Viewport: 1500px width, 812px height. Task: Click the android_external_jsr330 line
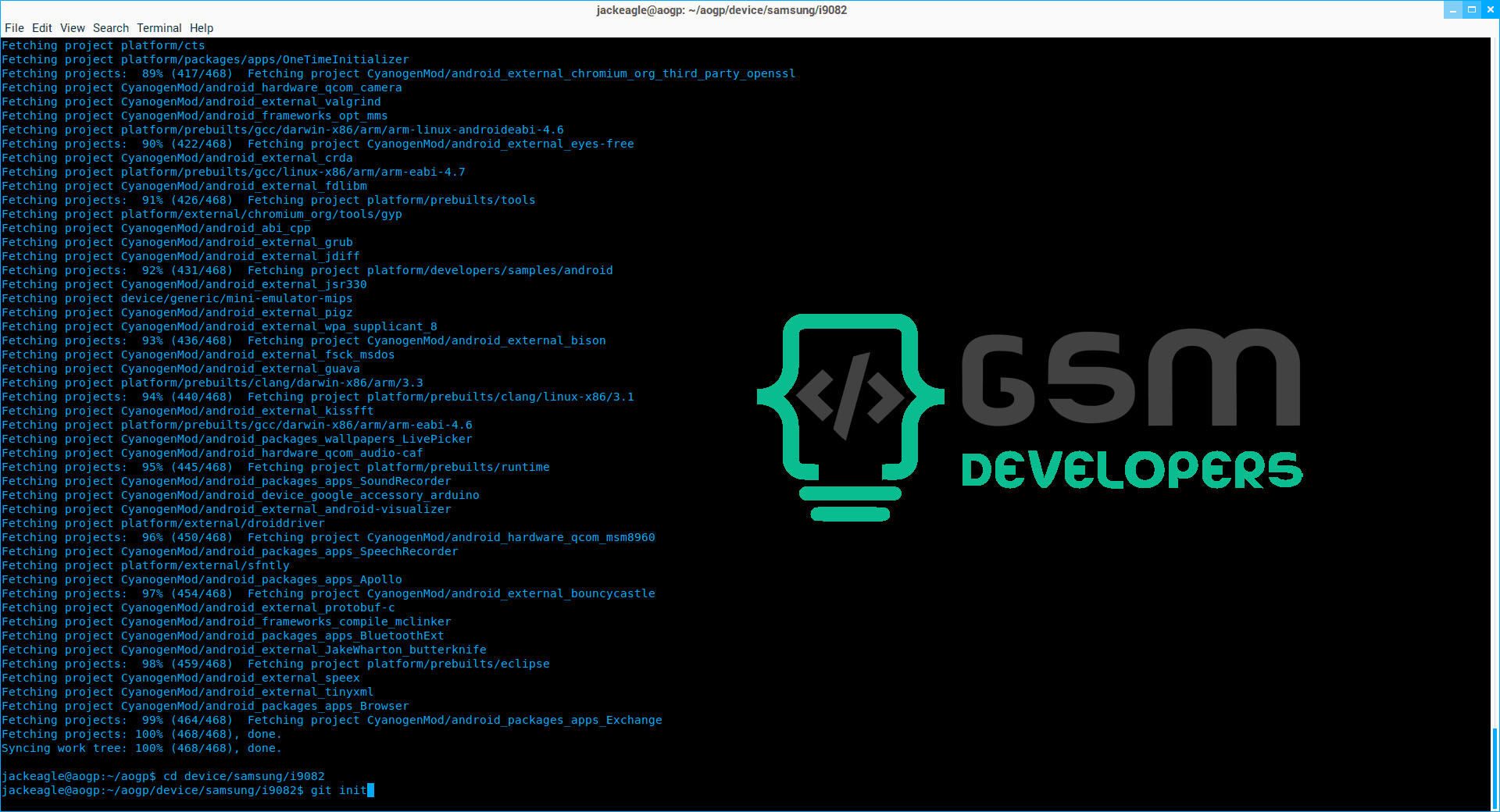tap(184, 284)
